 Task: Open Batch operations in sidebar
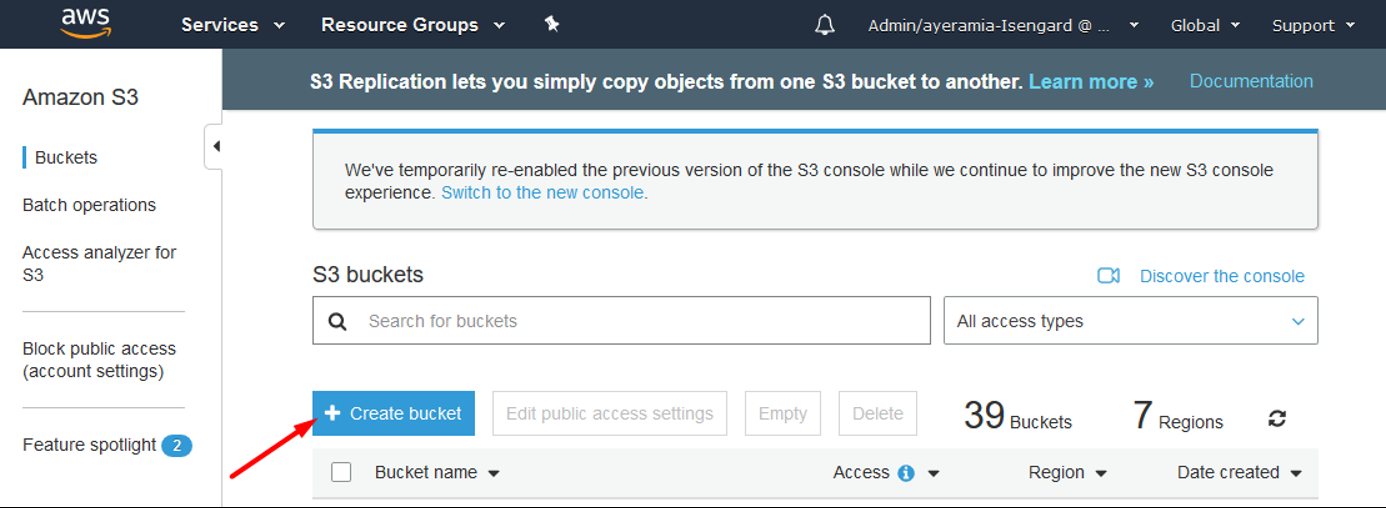(x=89, y=205)
